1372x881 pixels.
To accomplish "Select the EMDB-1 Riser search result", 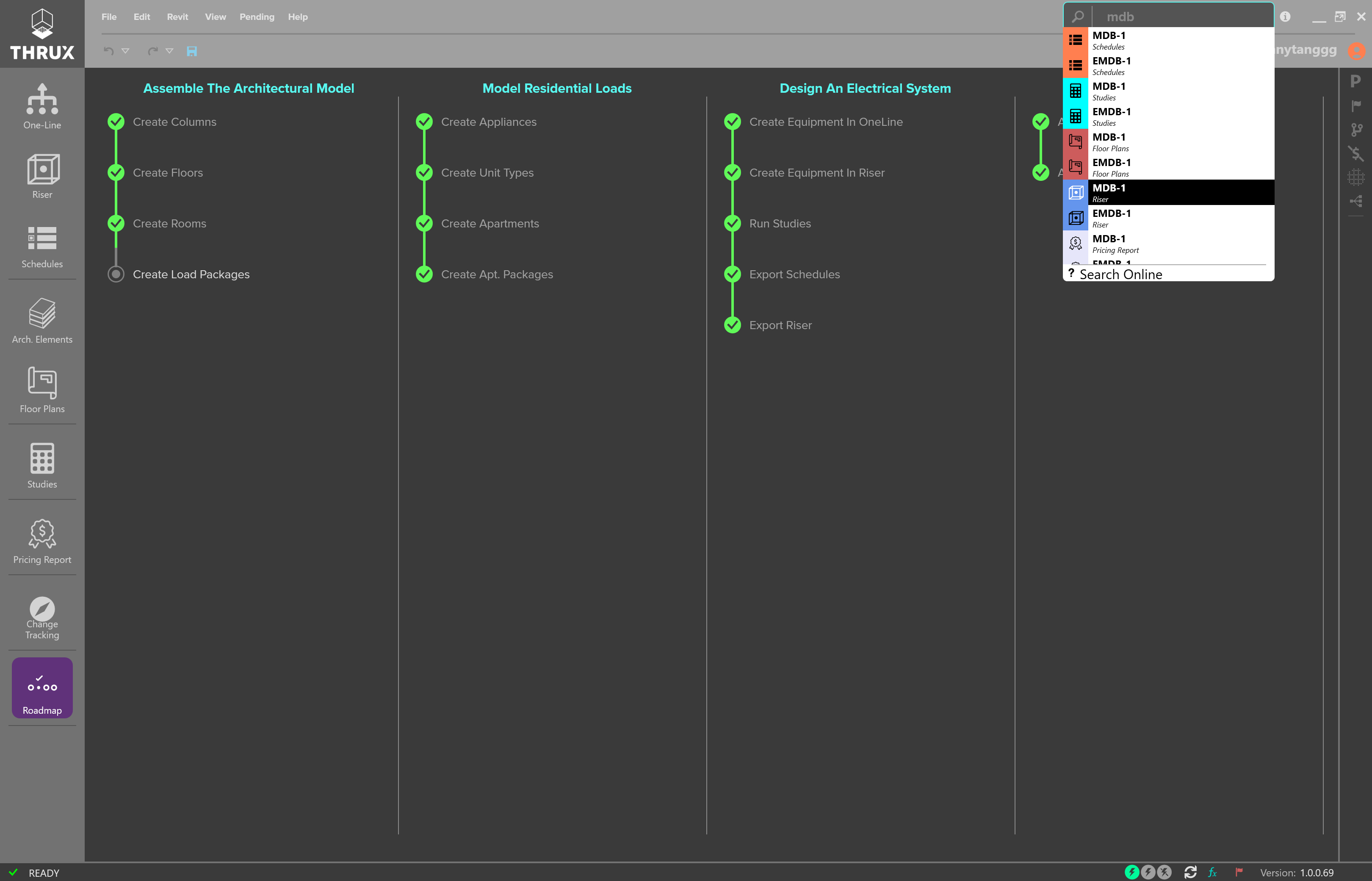I will (1168, 218).
